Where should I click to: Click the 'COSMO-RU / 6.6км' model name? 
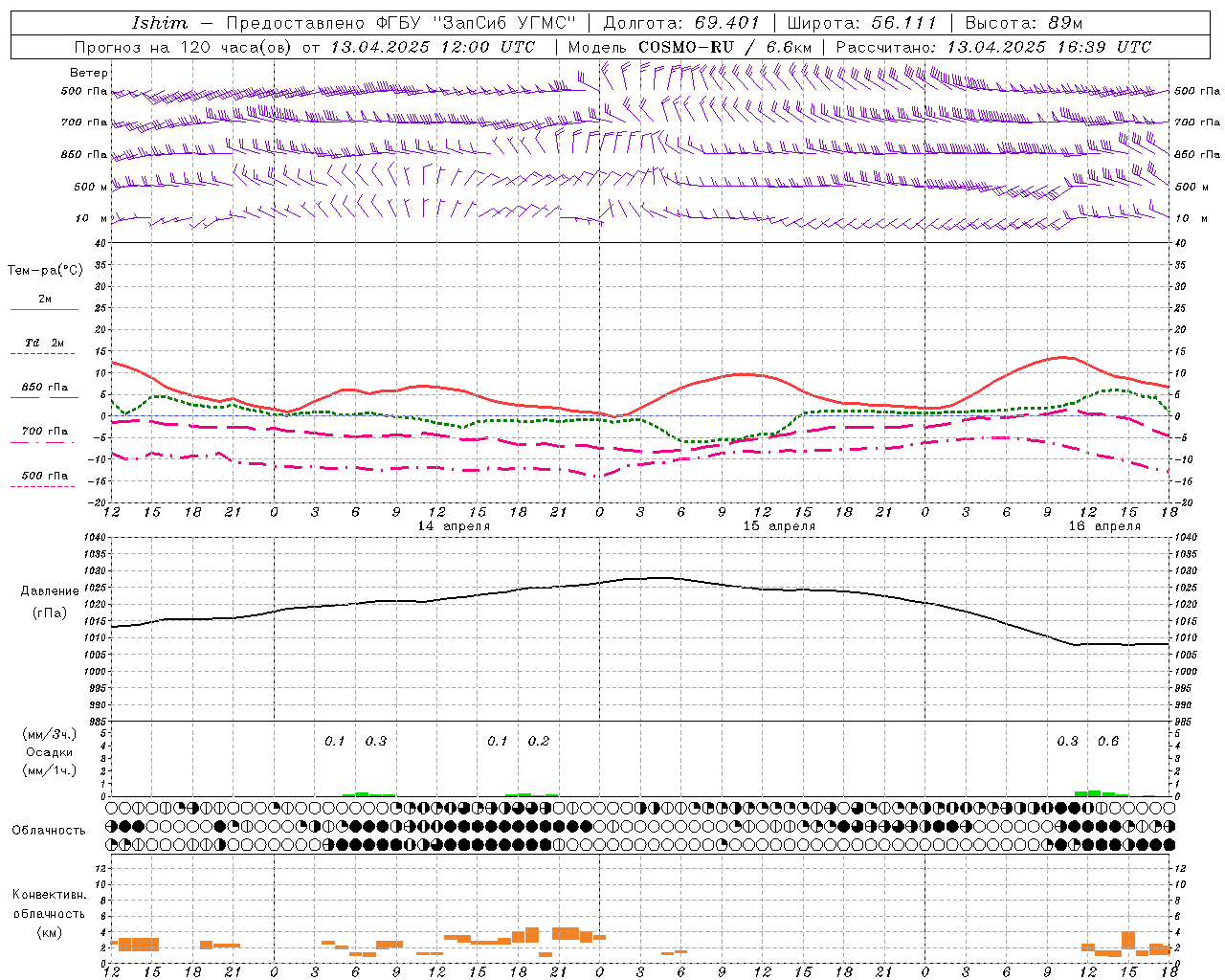[x=724, y=47]
